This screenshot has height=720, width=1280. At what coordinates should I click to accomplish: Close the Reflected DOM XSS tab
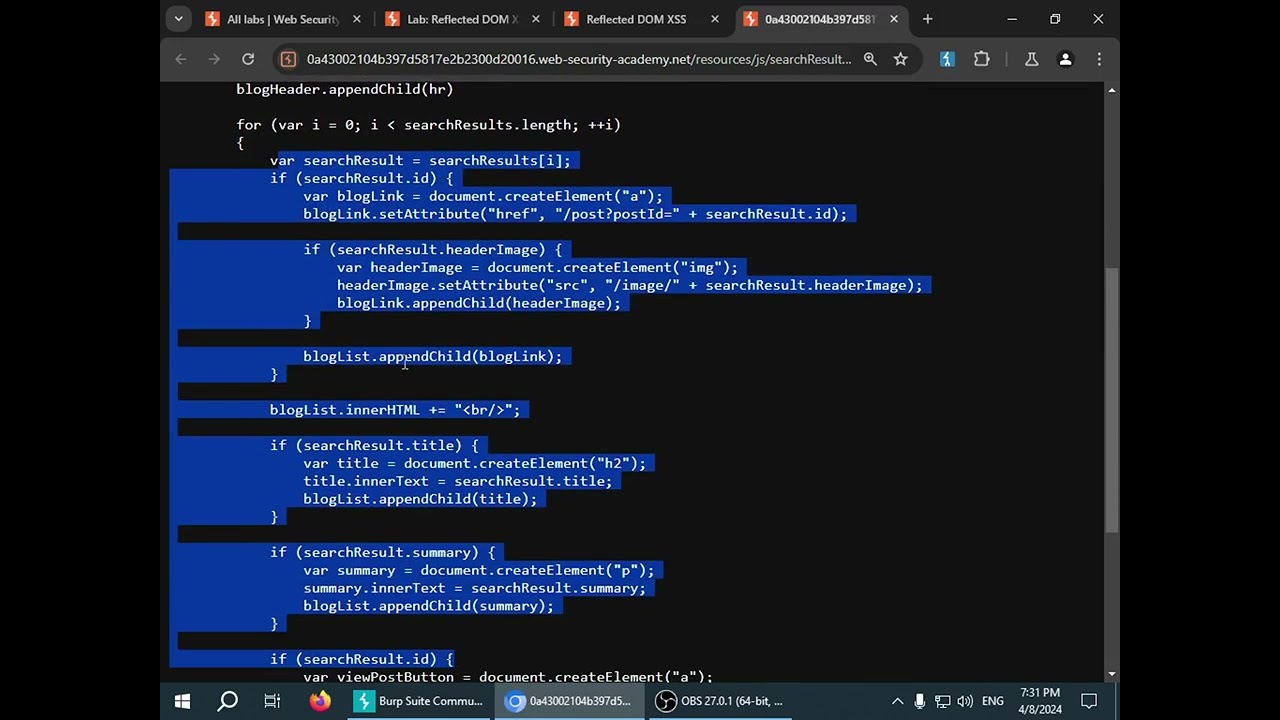pyautogui.click(x=714, y=19)
